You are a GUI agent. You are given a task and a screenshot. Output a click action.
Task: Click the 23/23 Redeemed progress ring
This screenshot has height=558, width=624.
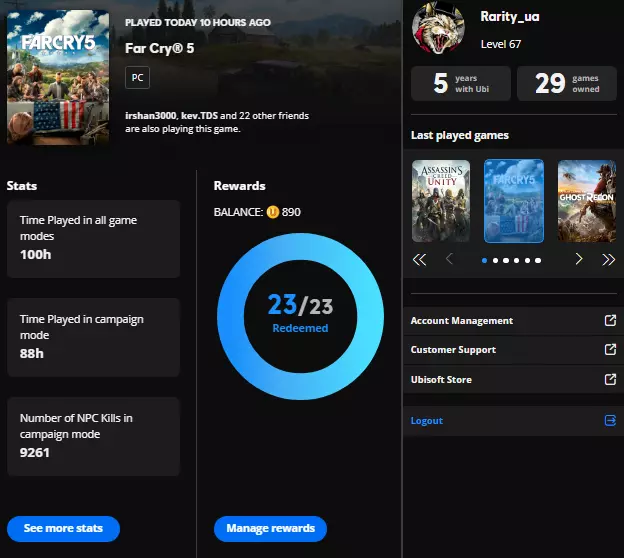coord(300,316)
